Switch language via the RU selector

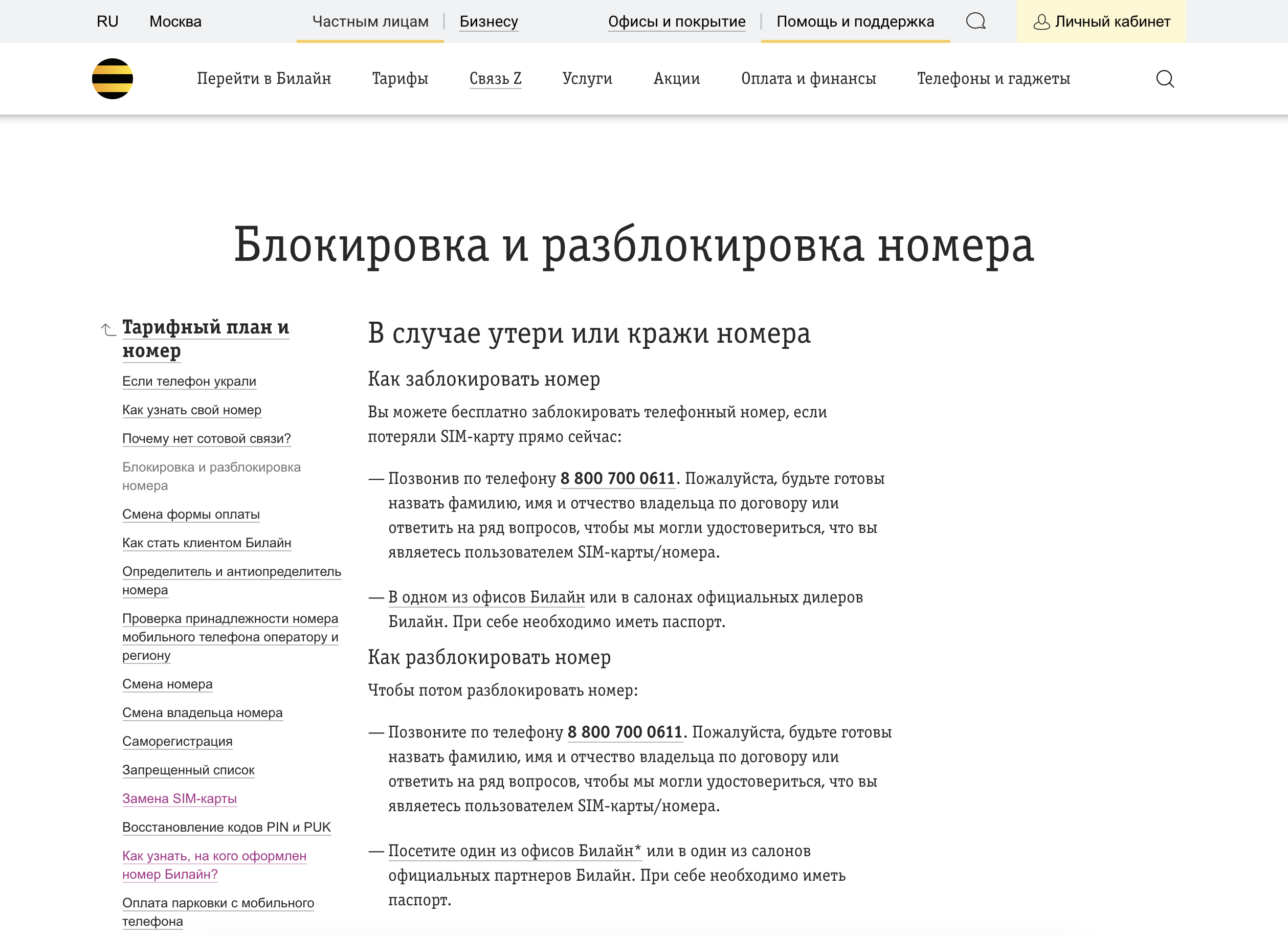pos(107,21)
